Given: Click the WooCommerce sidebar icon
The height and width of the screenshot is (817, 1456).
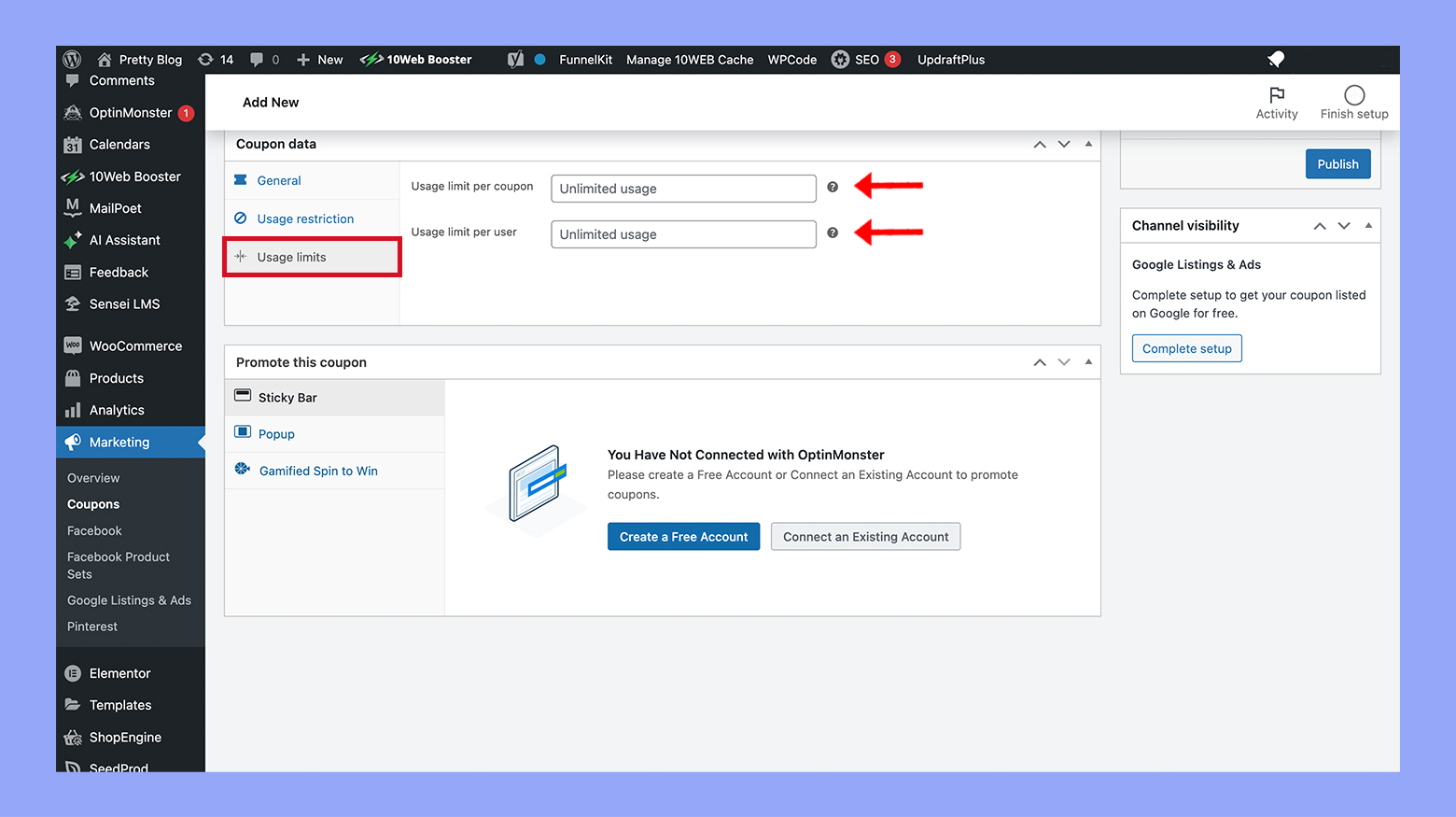Looking at the screenshot, I should point(72,345).
